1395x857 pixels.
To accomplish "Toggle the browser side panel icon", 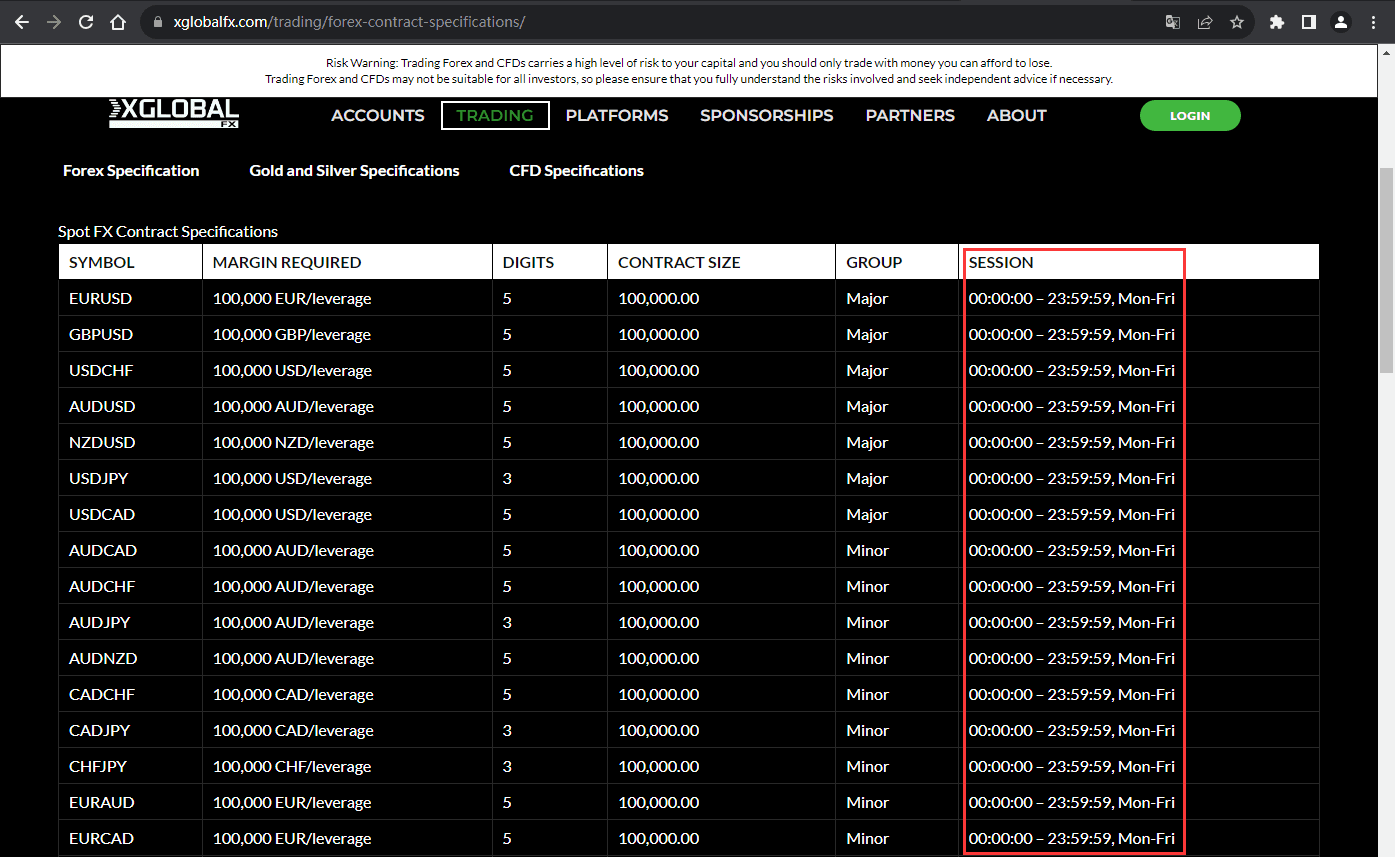I will click(1309, 22).
